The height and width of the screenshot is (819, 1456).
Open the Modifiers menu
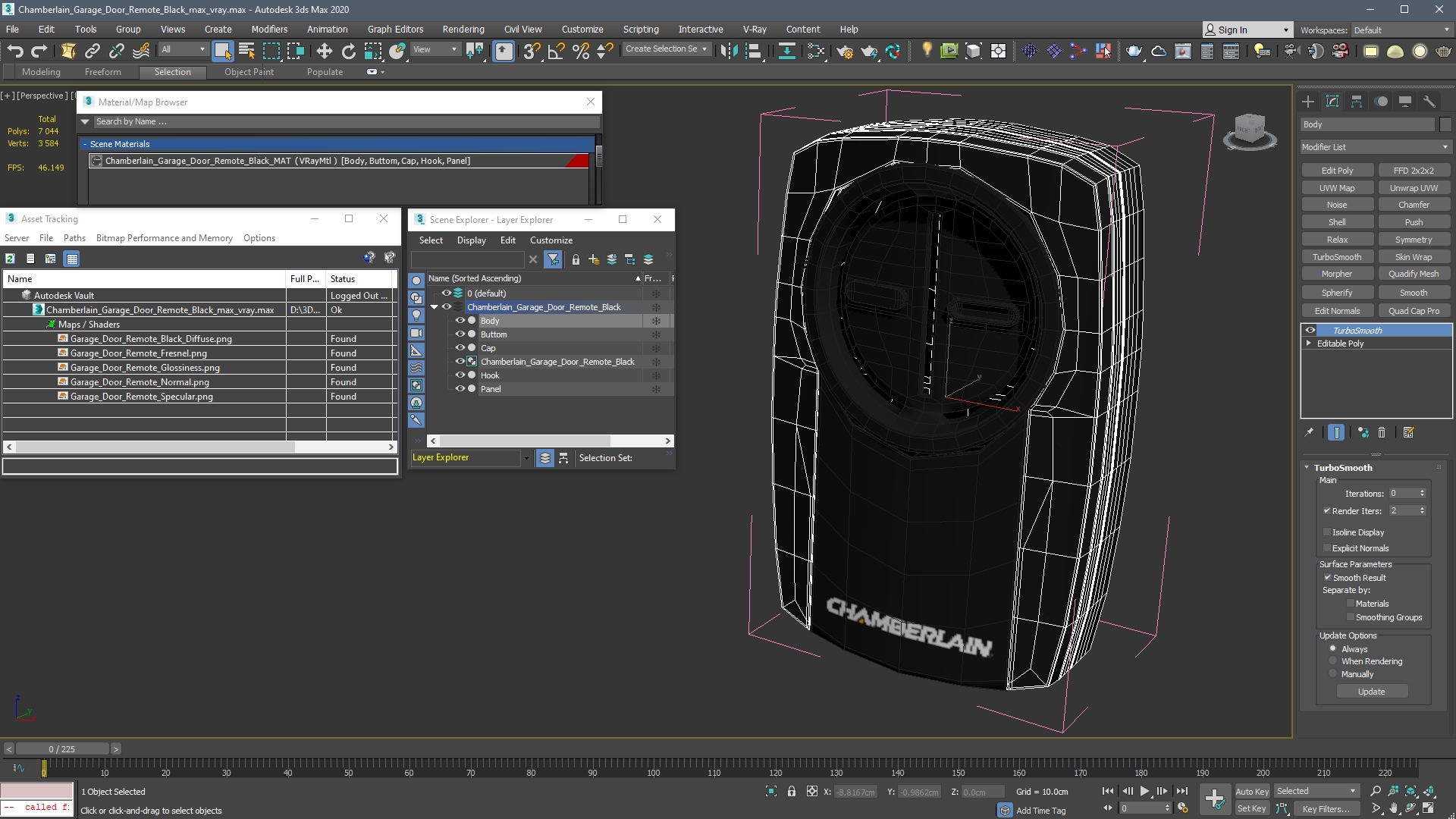click(x=269, y=29)
